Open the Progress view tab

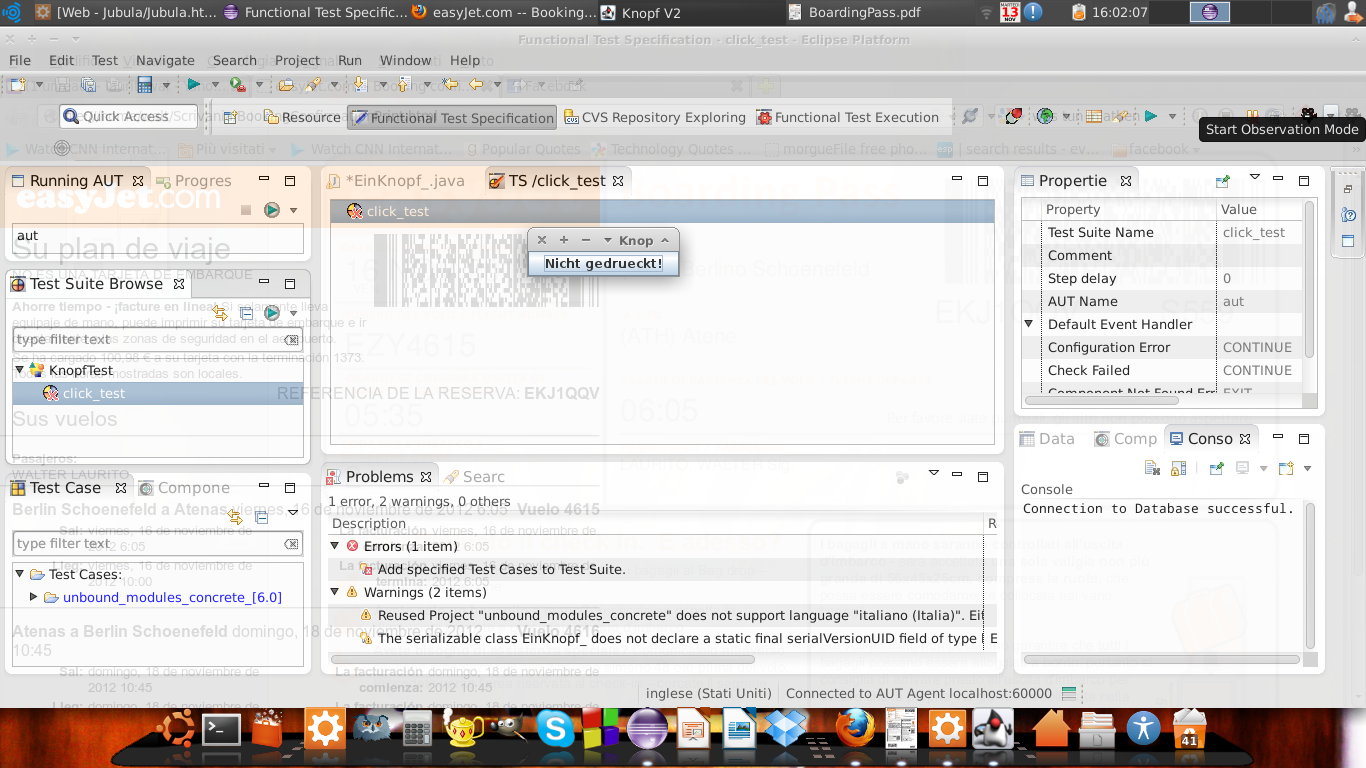[193, 181]
